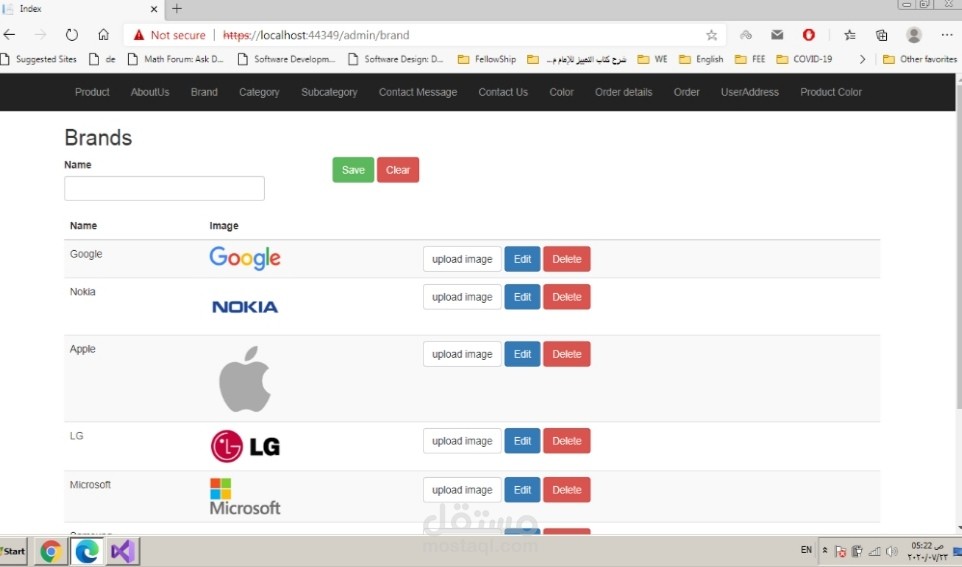Click the Apple logo image

click(245, 379)
